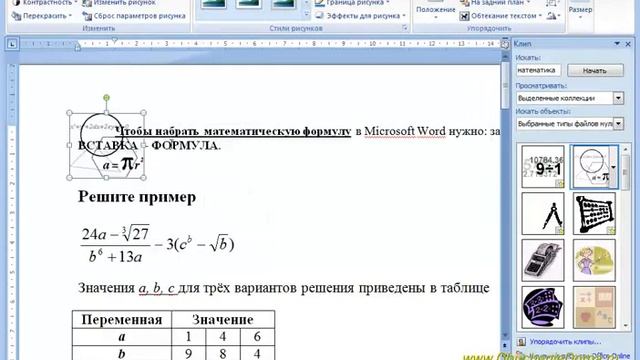The image size is (640, 360).
Task: Click На задний план option
Action: (496, 2)
